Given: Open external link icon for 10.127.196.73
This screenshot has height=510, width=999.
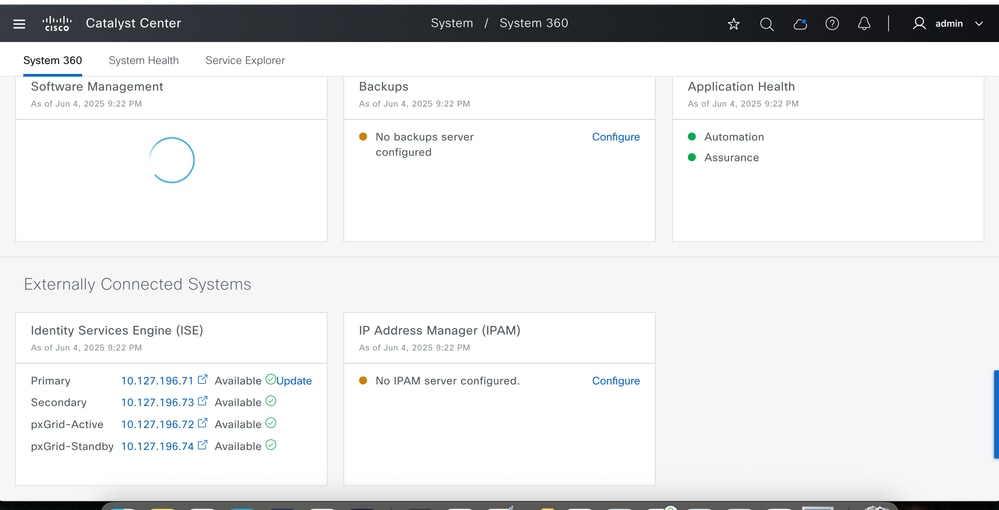Looking at the screenshot, I should (203, 401).
